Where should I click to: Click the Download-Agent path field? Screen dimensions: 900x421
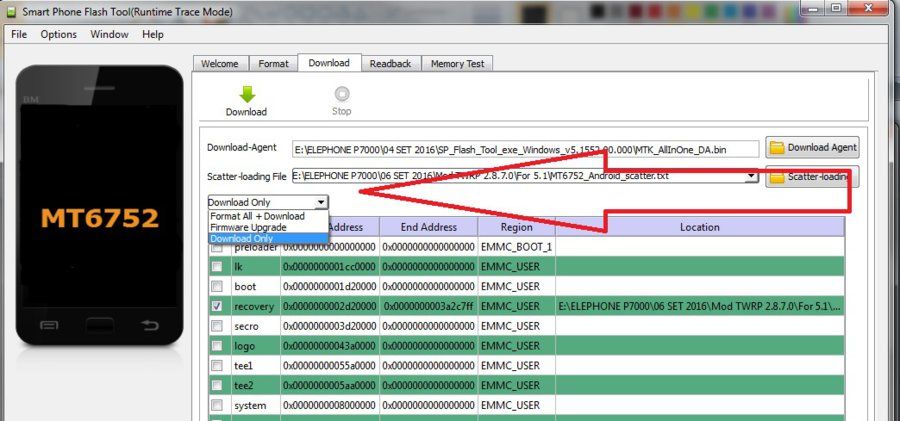click(525, 149)
